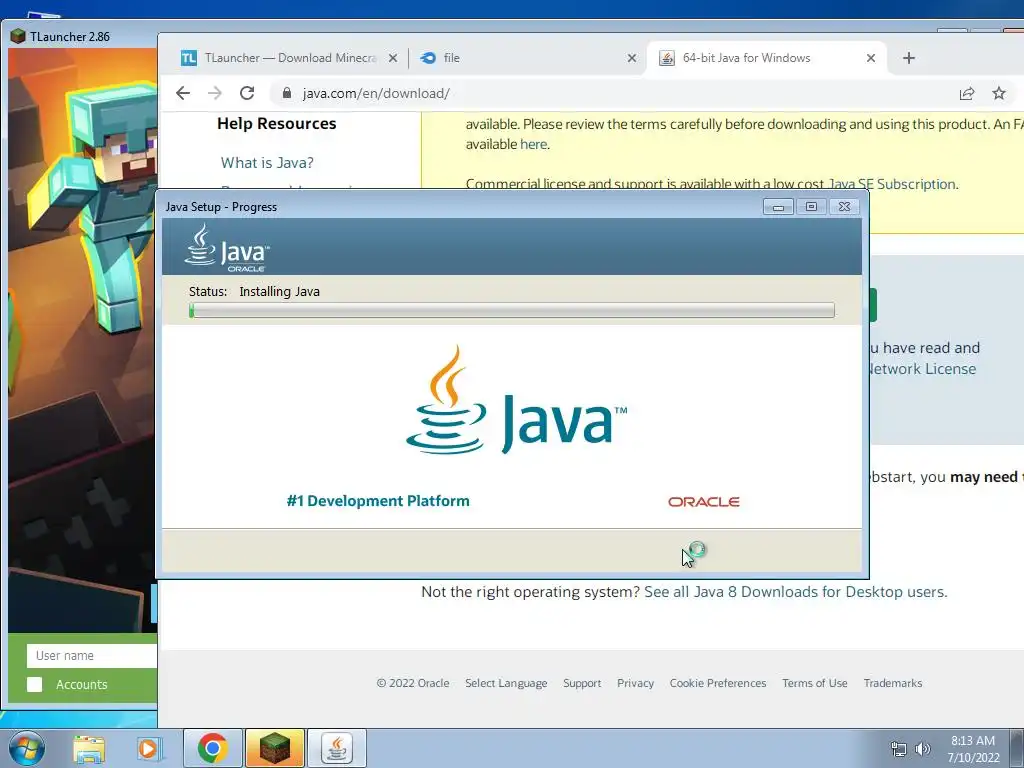
Task: Click the Show desktop button
Action: coord(1016,749)
